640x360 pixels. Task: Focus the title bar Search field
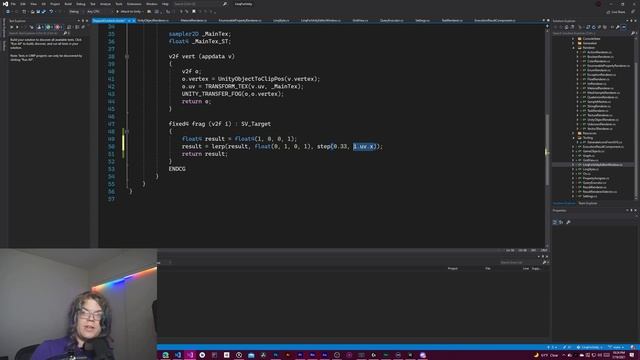197,4
